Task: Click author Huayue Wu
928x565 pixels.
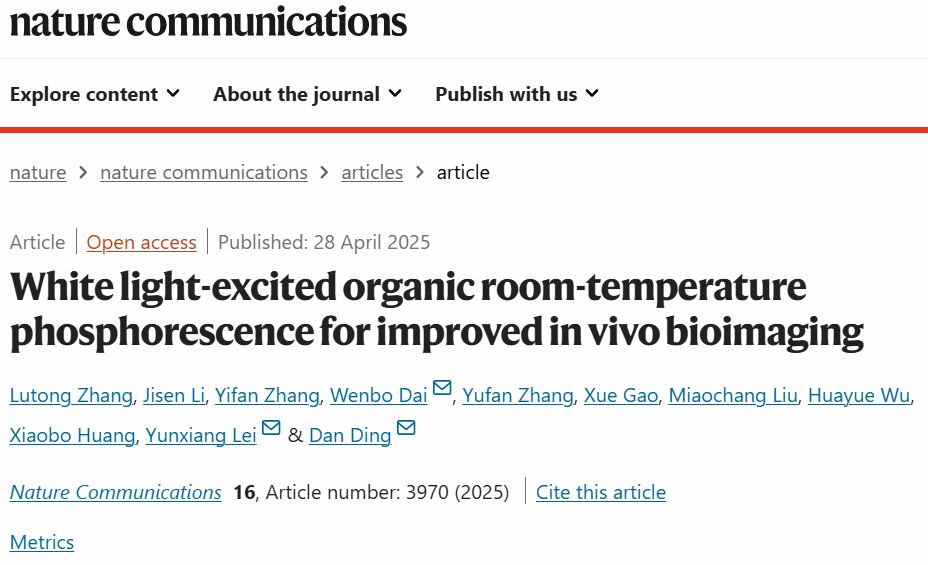Action: tap(859, 396)
